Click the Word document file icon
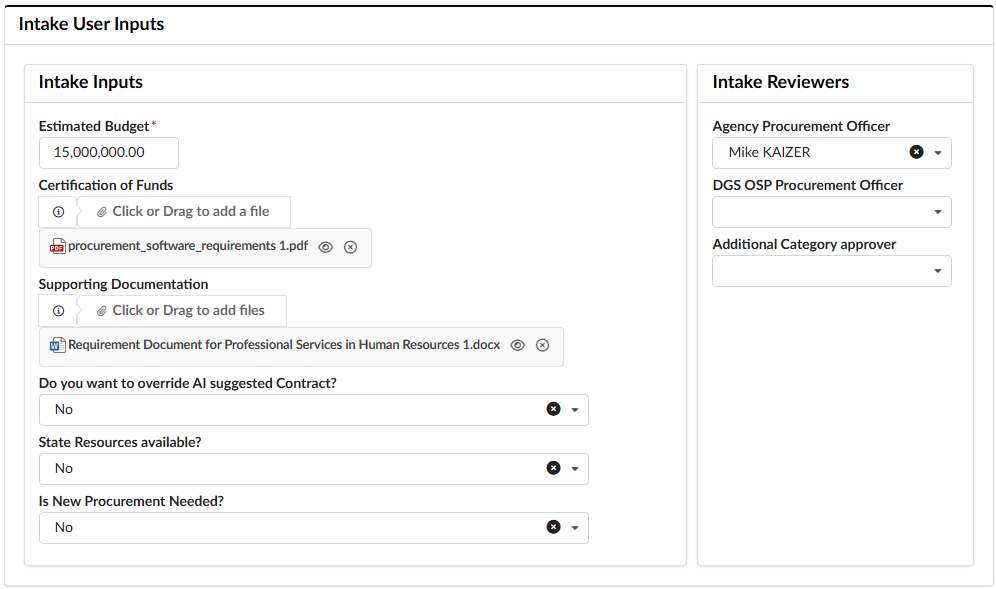 [x=58, y=345]
